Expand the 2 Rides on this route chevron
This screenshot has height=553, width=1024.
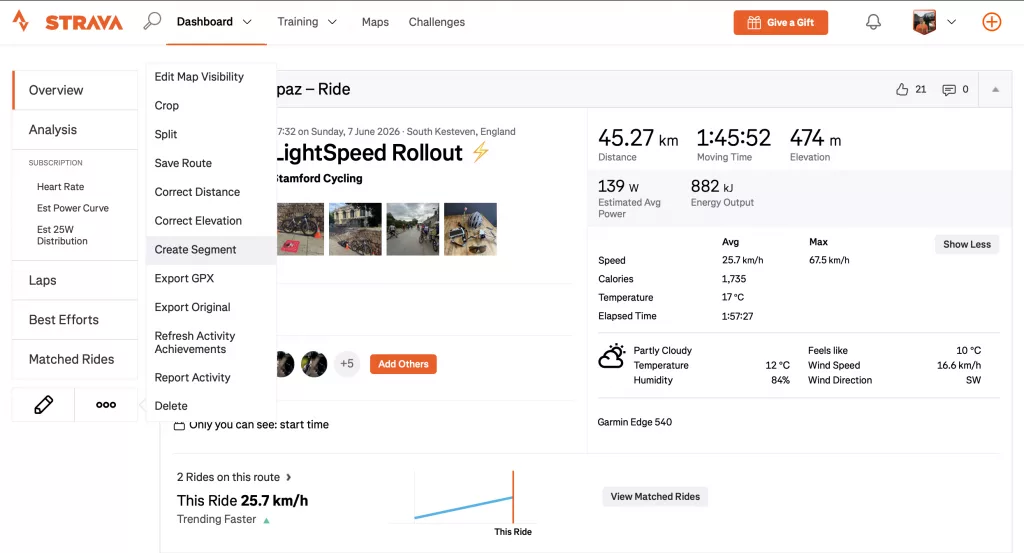[288, 477]
